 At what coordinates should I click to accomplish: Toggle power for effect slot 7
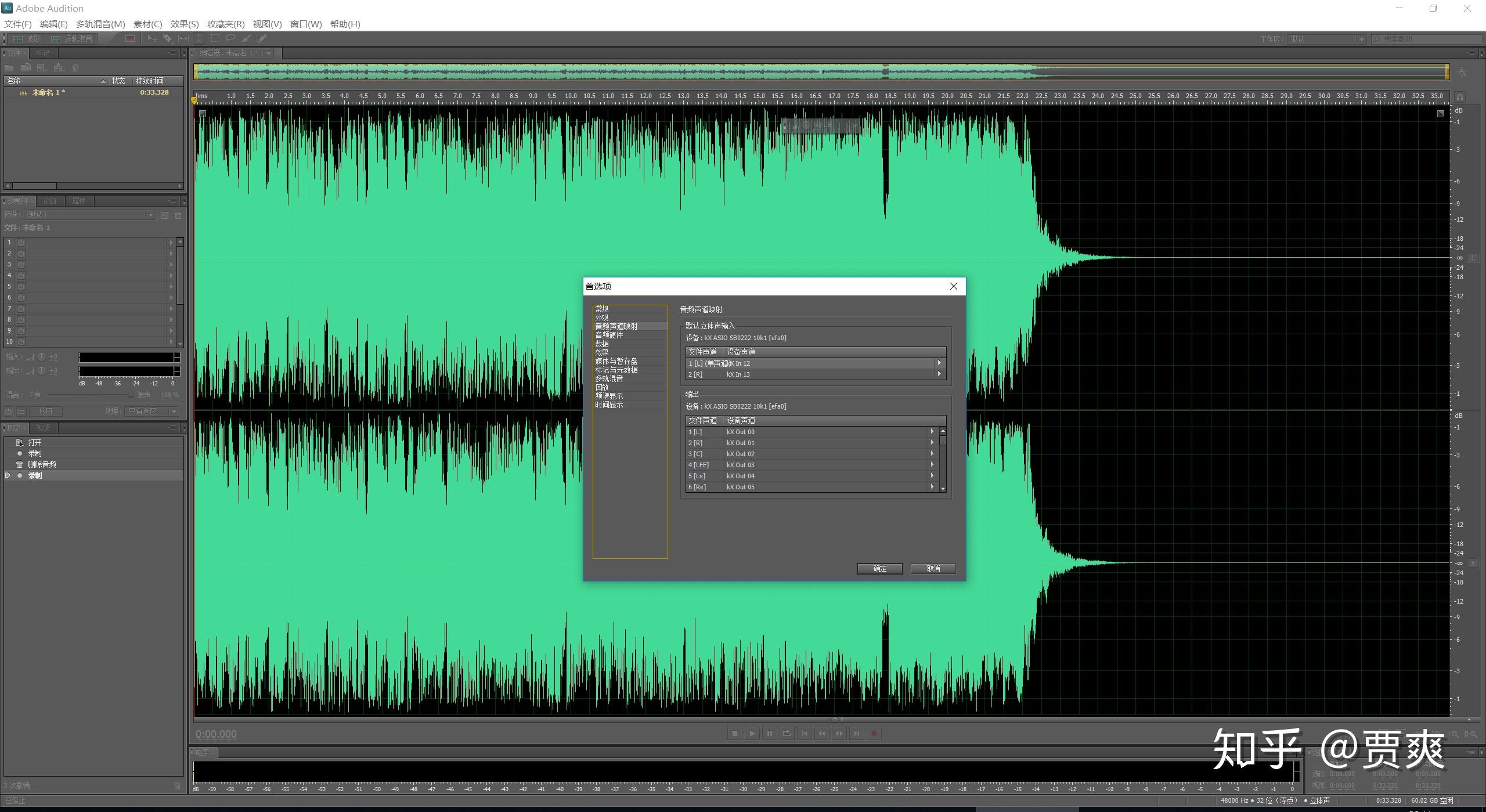[x=21, y=308]
